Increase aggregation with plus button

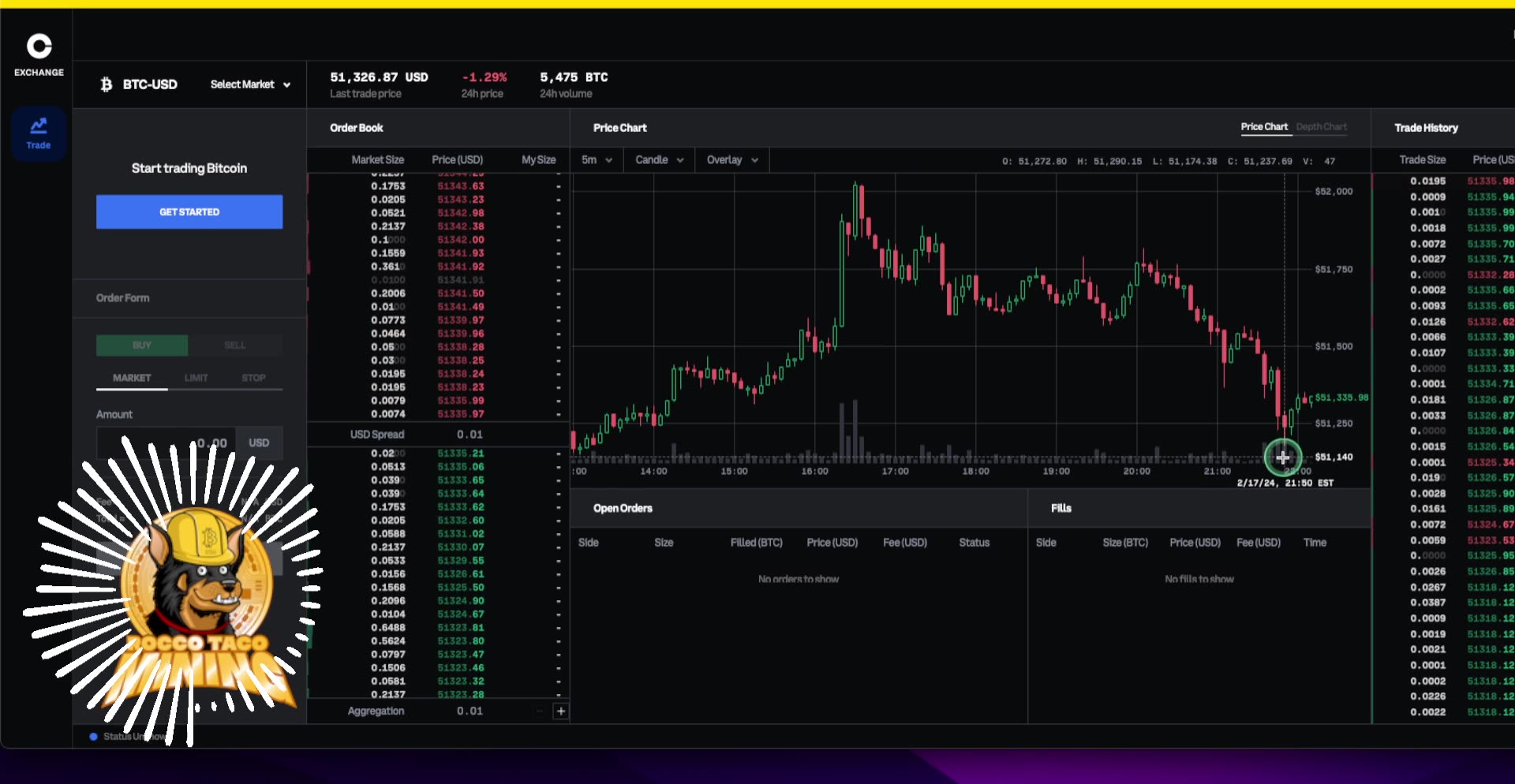tap(561, 711)
